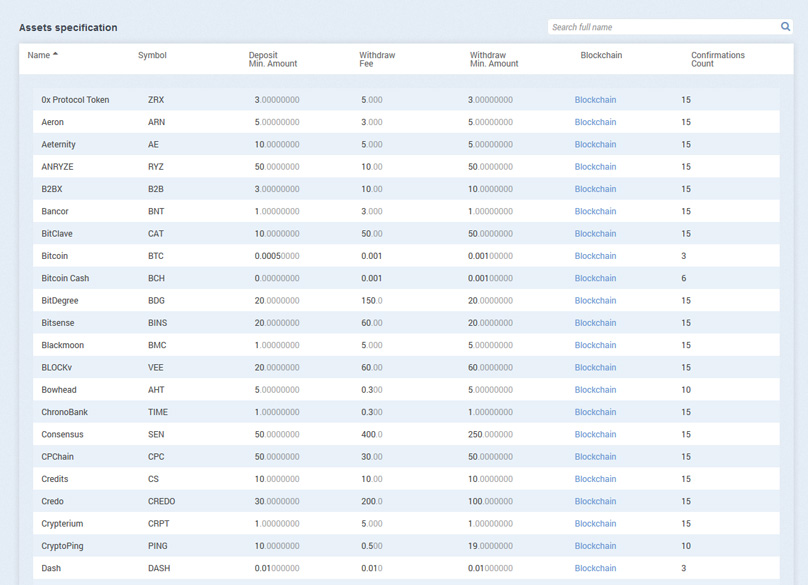
Task: Select the Crypterium asset name
Action: [x=62, y=524]
